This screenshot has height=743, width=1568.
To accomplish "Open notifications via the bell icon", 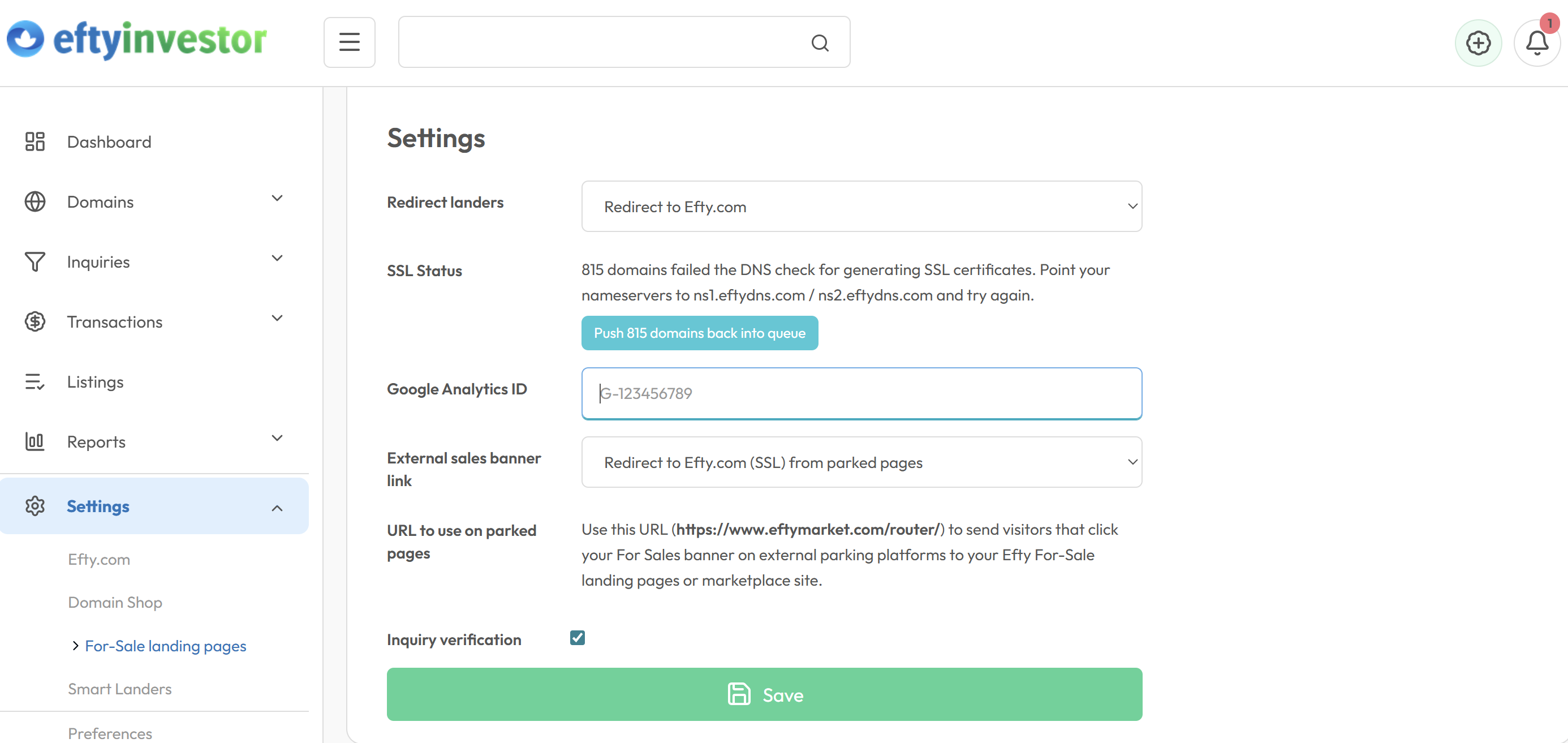I will coord(1536,42).
